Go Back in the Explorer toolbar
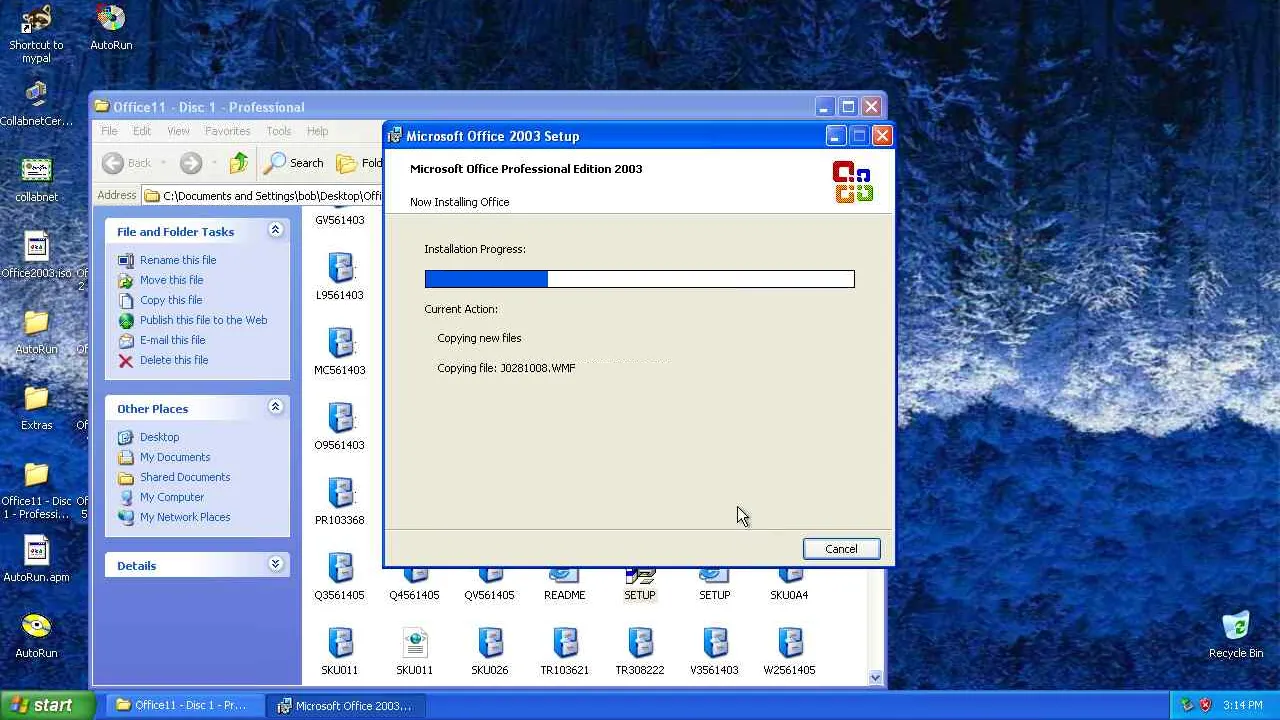Image resolution: width=1280 pixels, height=720 pixels. click(x=128, y=163)
